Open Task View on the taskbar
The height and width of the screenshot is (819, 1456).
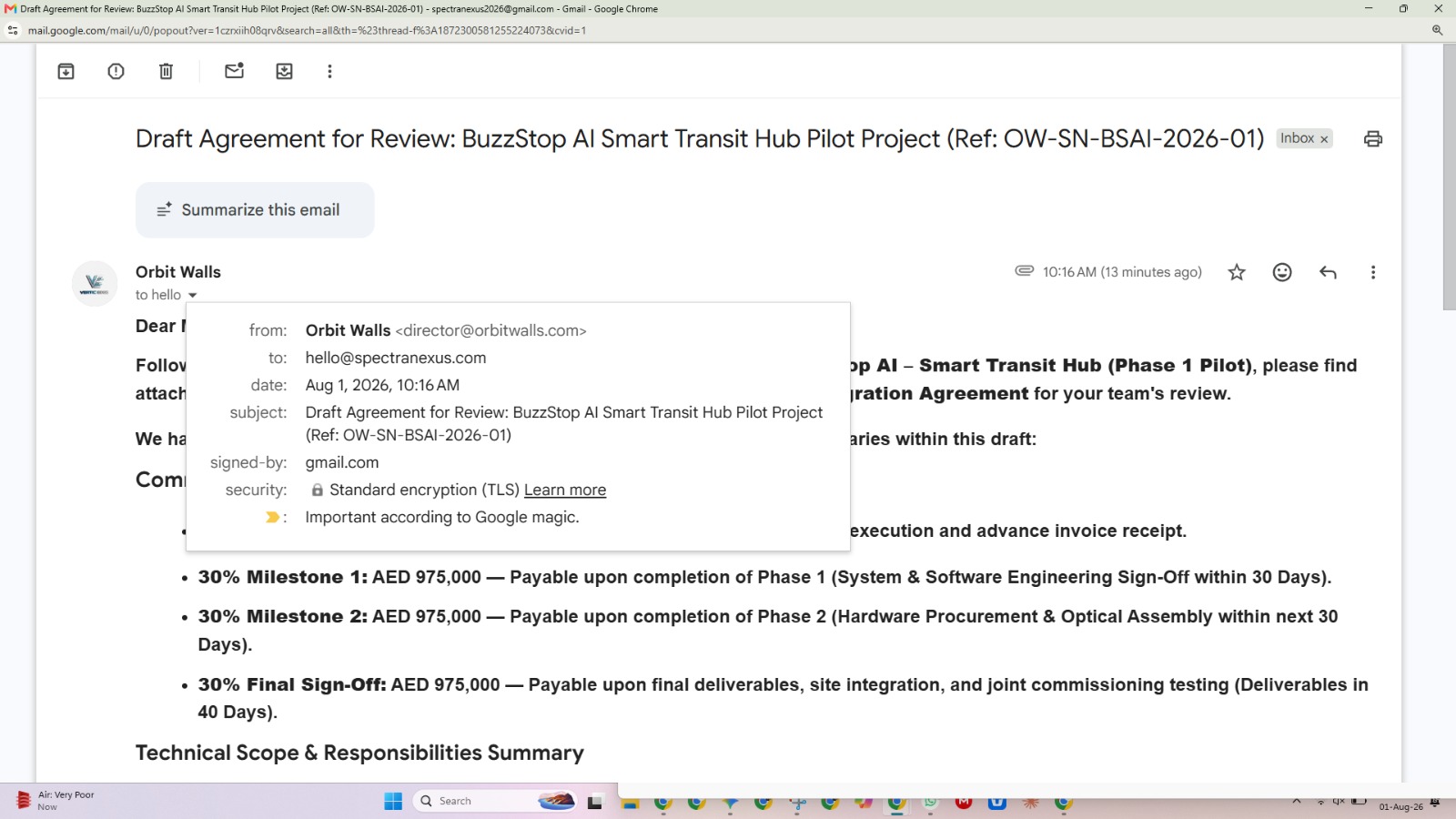pyautogui.click(x=595, y=802)
